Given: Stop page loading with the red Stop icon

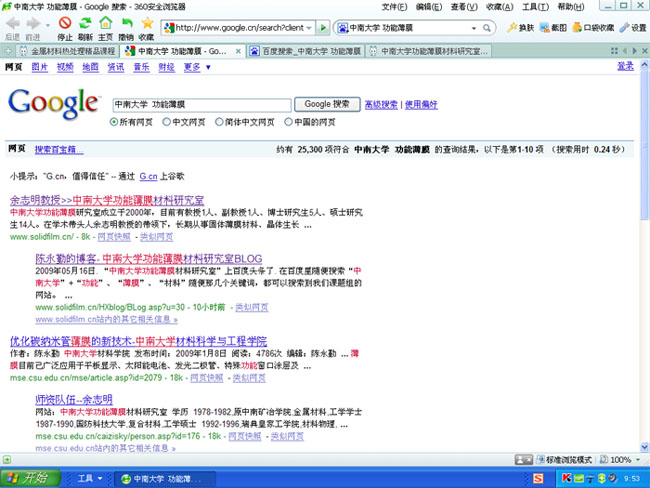Looking at the screenshot, I should [65, 23].
